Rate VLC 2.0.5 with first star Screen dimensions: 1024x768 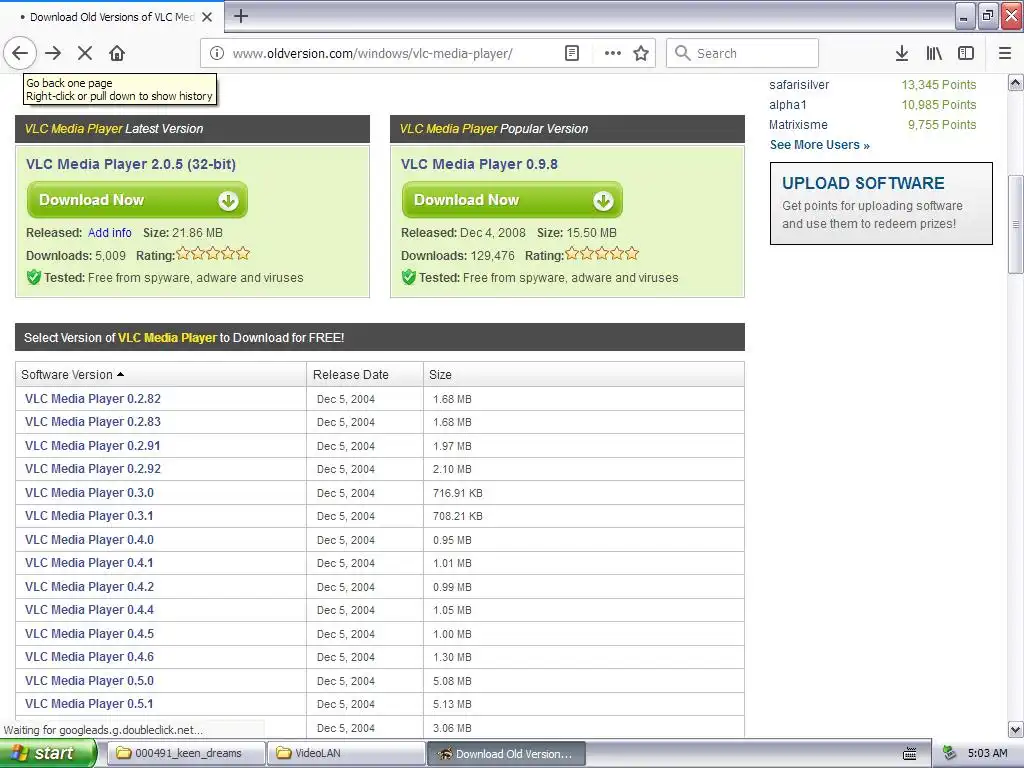(x=183, y=253)
